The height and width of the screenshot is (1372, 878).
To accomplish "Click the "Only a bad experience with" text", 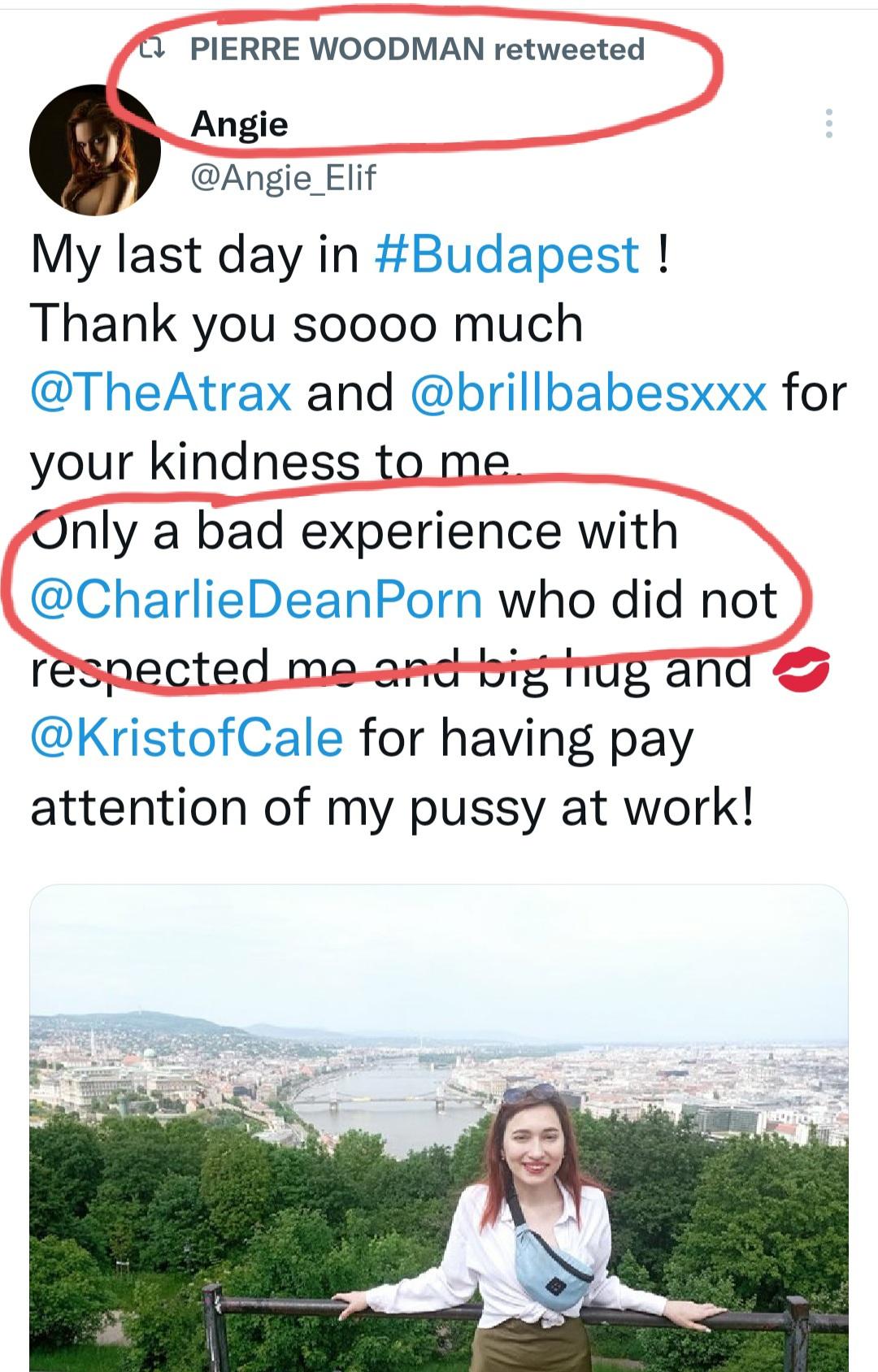I will coord(354,531).
